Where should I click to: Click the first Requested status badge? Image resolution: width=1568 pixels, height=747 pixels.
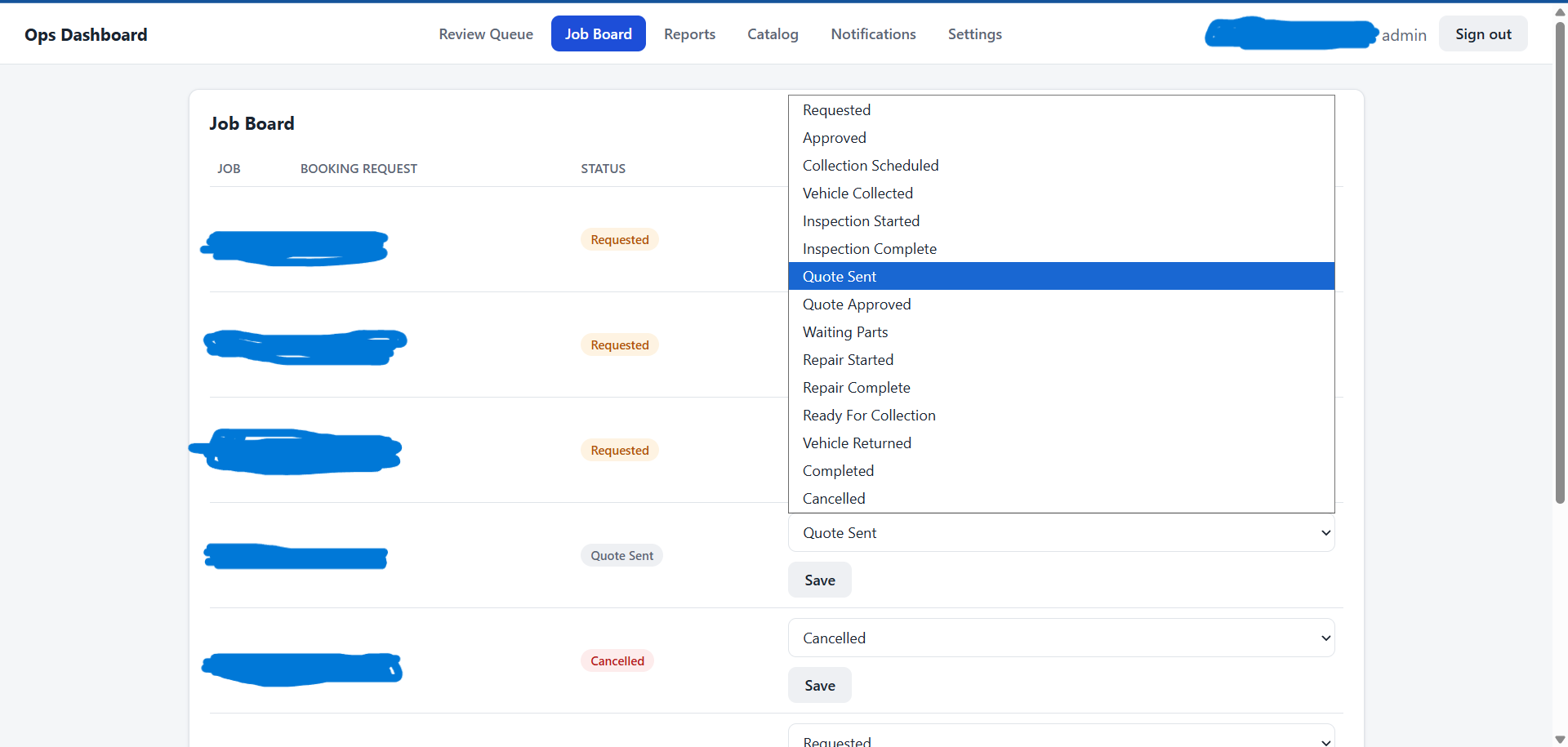[620, 240]
